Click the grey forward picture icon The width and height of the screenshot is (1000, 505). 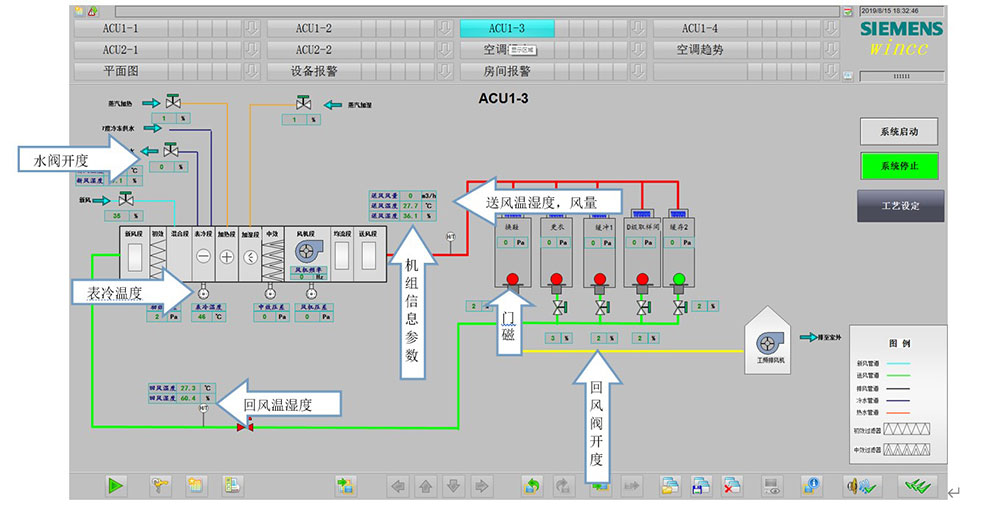pyautogui.click(x=562, y=486)
